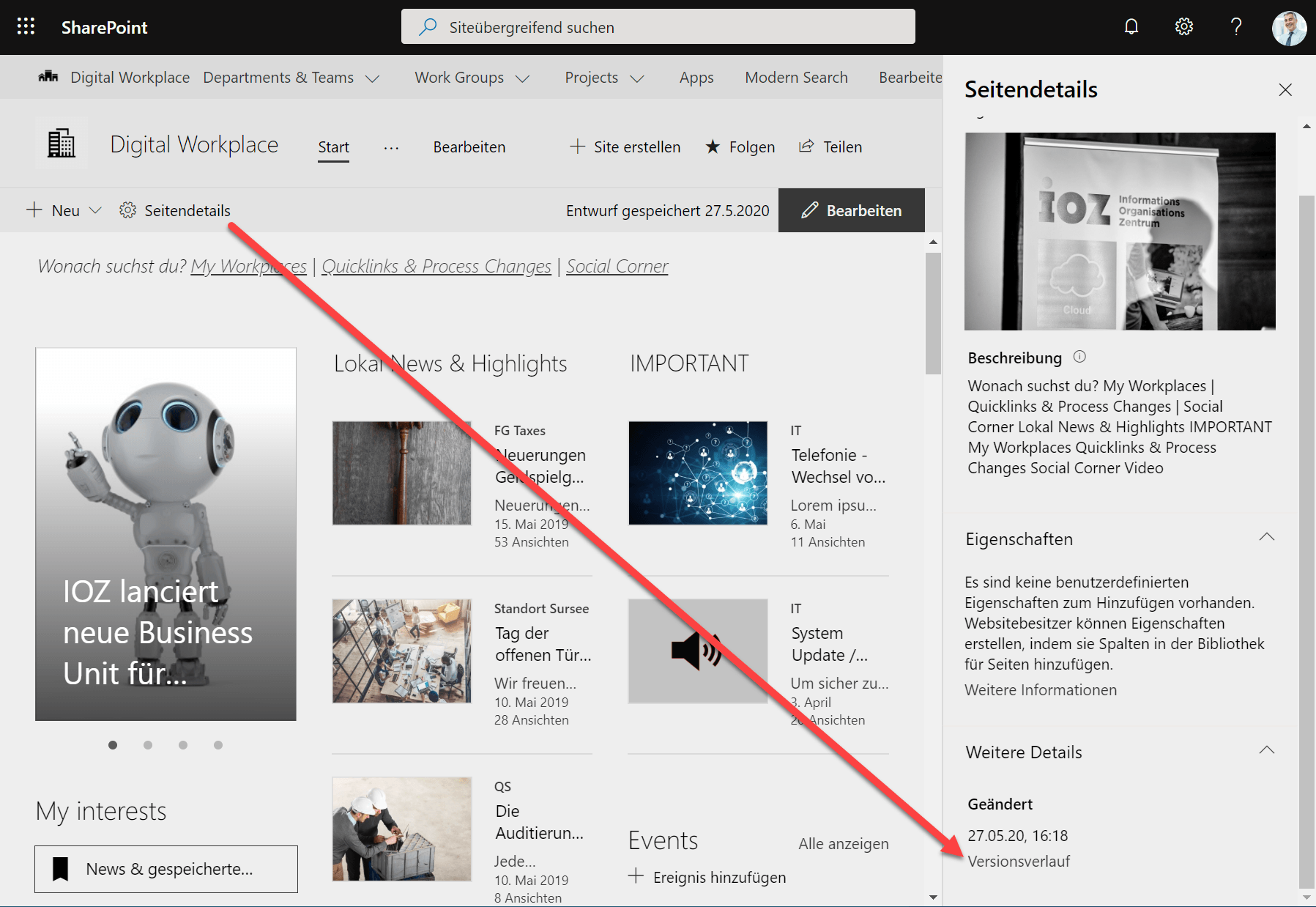The height and width of the screenshot is (907, 1316).
Task: Open the Telefonie network thumbnail
Action: click(698, 473)
